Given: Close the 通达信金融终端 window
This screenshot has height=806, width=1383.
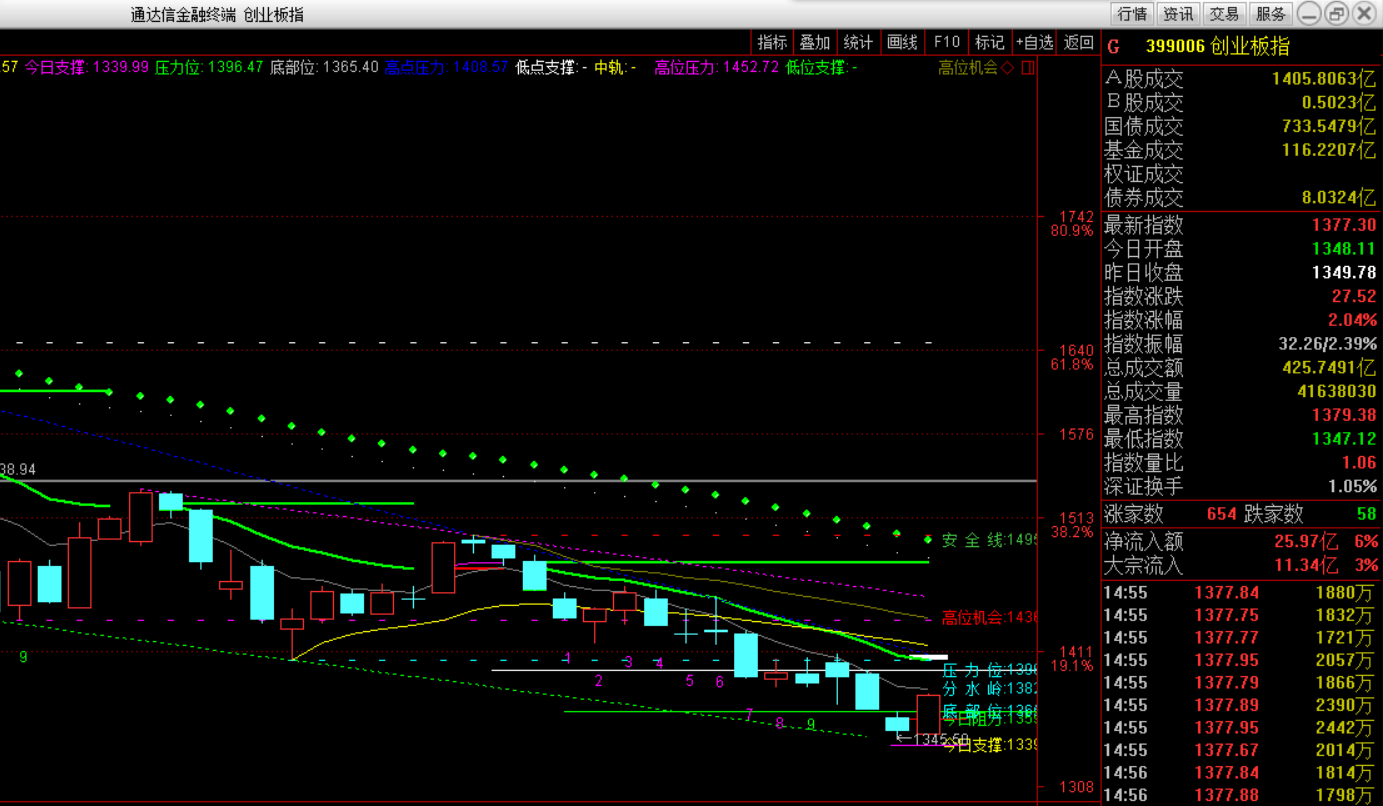Looking at the screenshot, I should click(x=1363, y=14).
